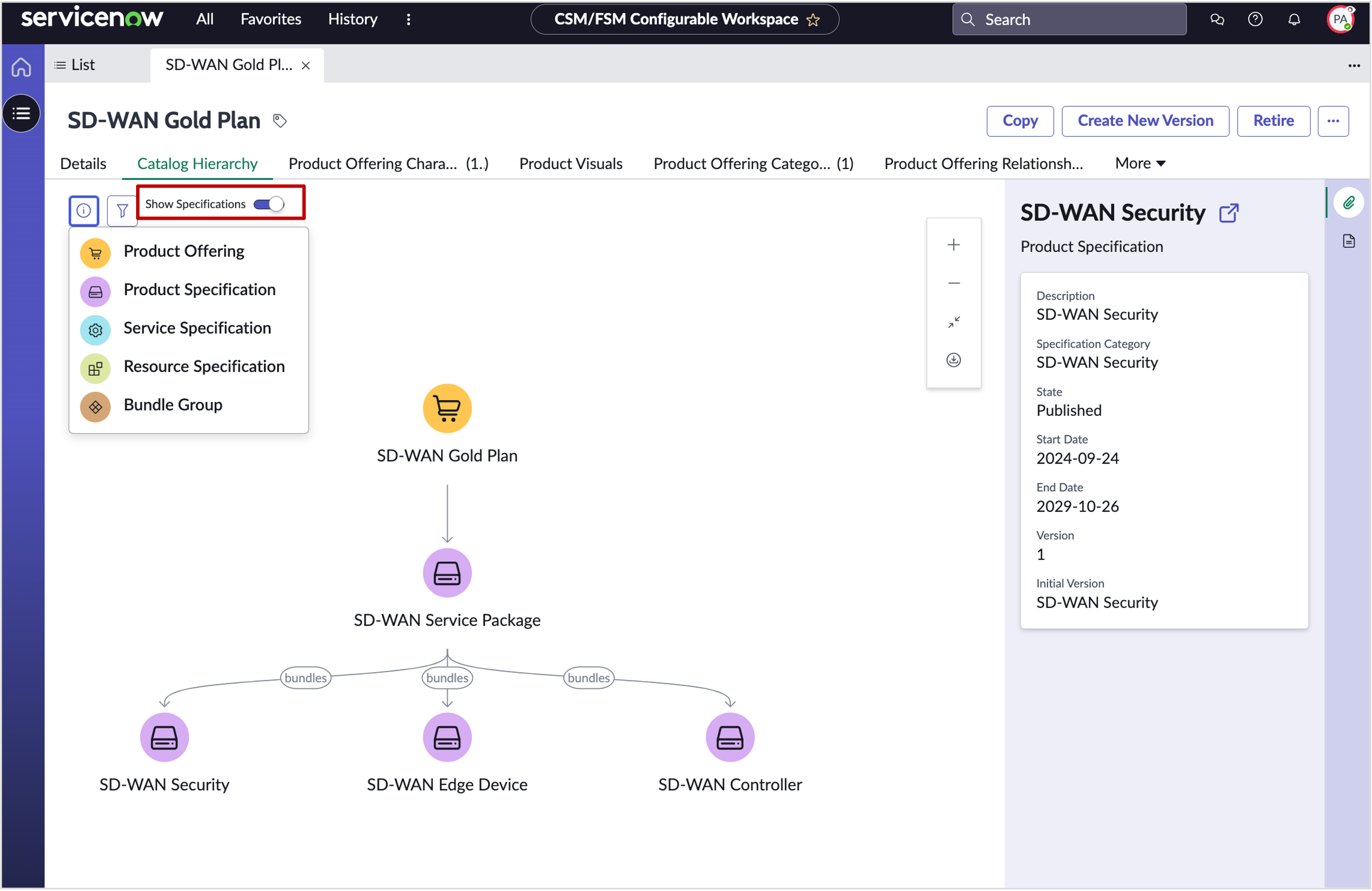Click the Resource Specification legend text
1372x891 pixels.
coord(204,367)
